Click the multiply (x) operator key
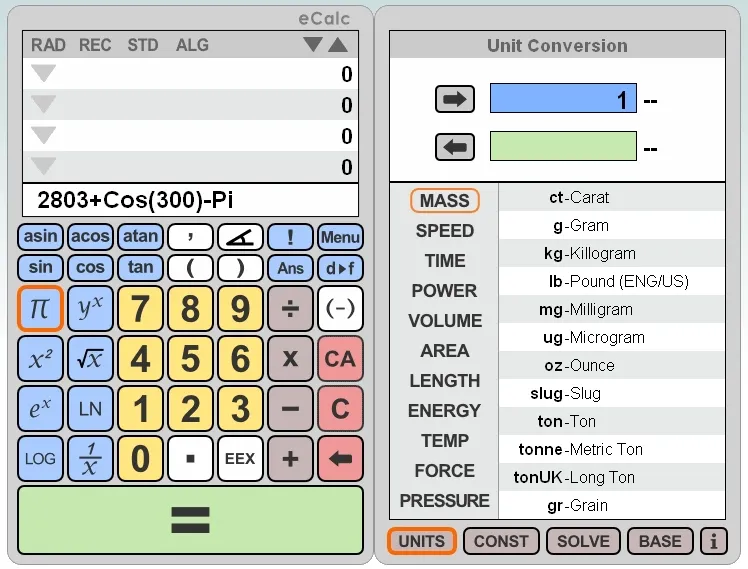 290,359
